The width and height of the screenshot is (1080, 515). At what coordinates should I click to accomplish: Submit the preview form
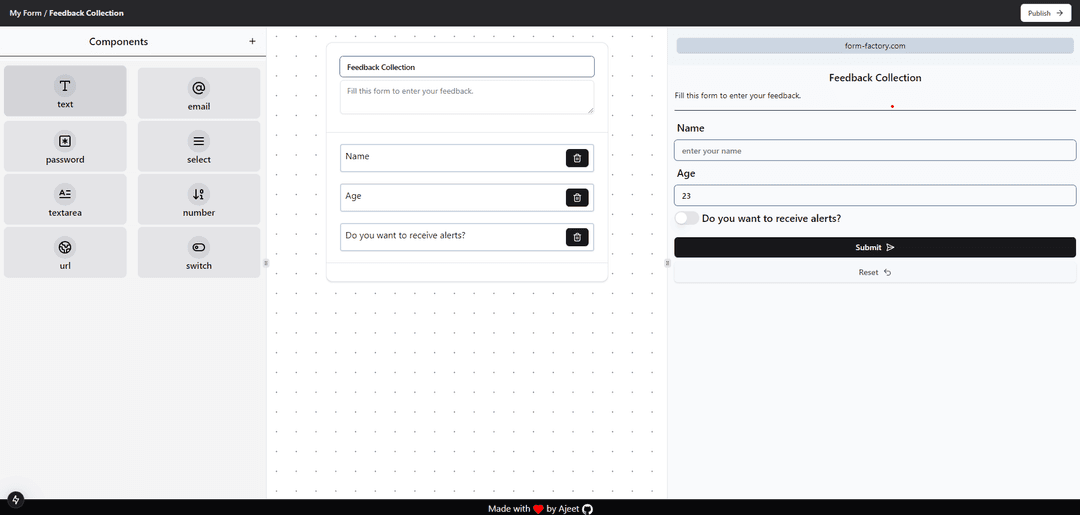click(x=874, y=247)
